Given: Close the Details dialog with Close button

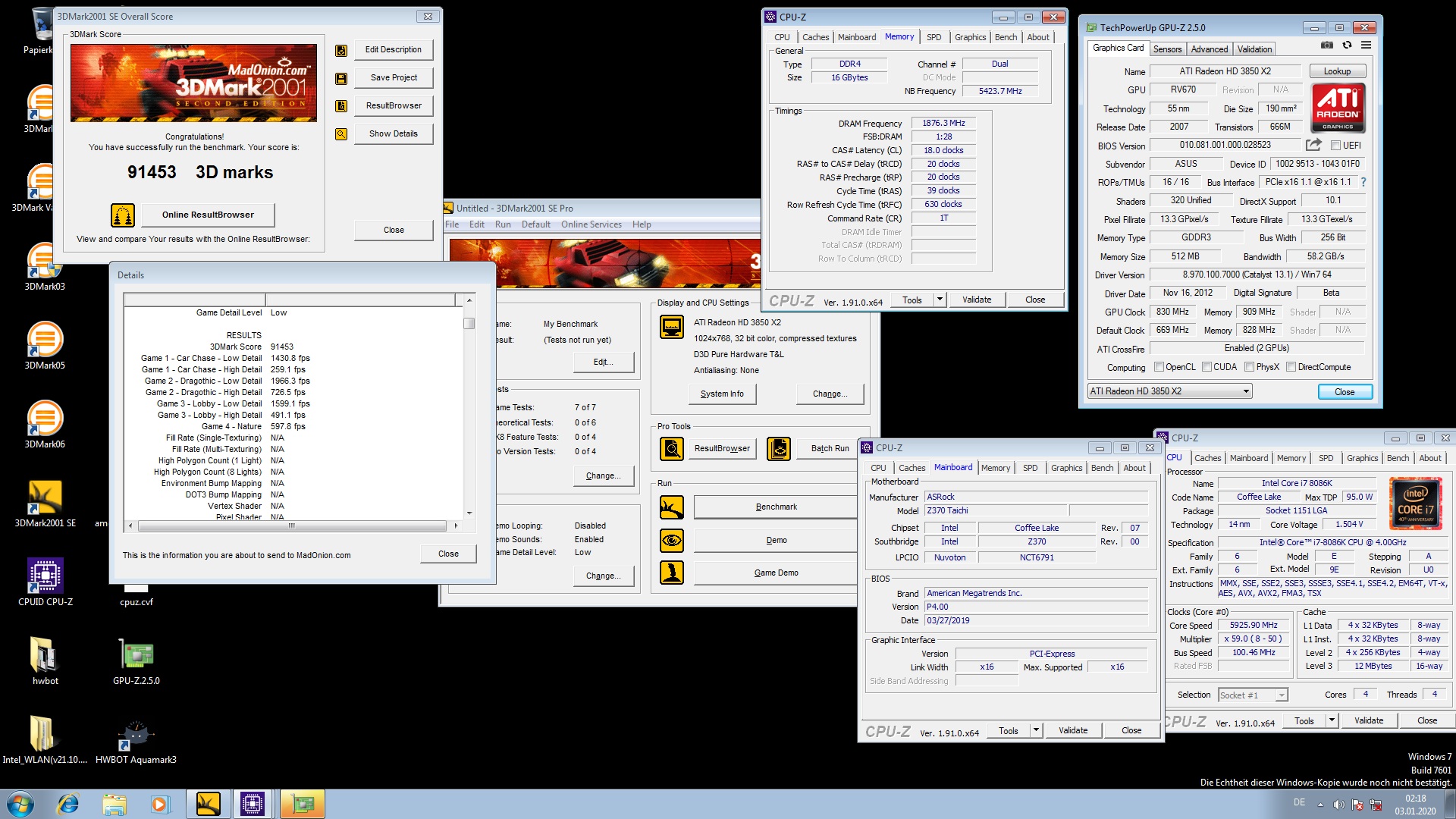Looking at the screenshot, I should point(448,554).
